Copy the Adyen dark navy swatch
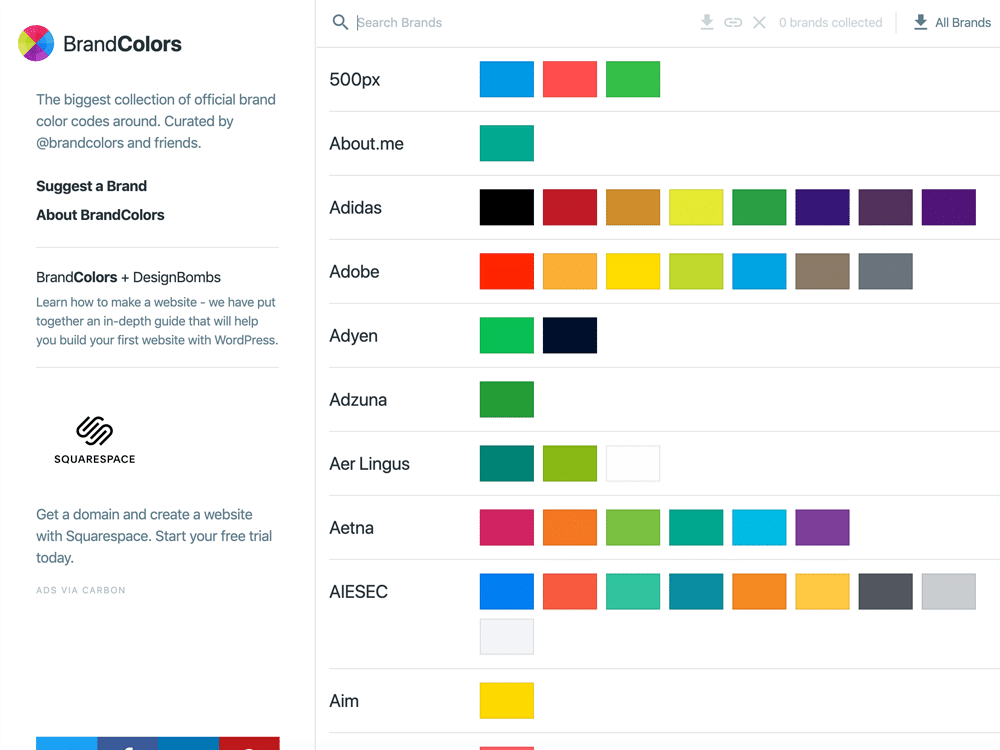Viewport: 1000px width, 750px height. [x=570, y=335]
